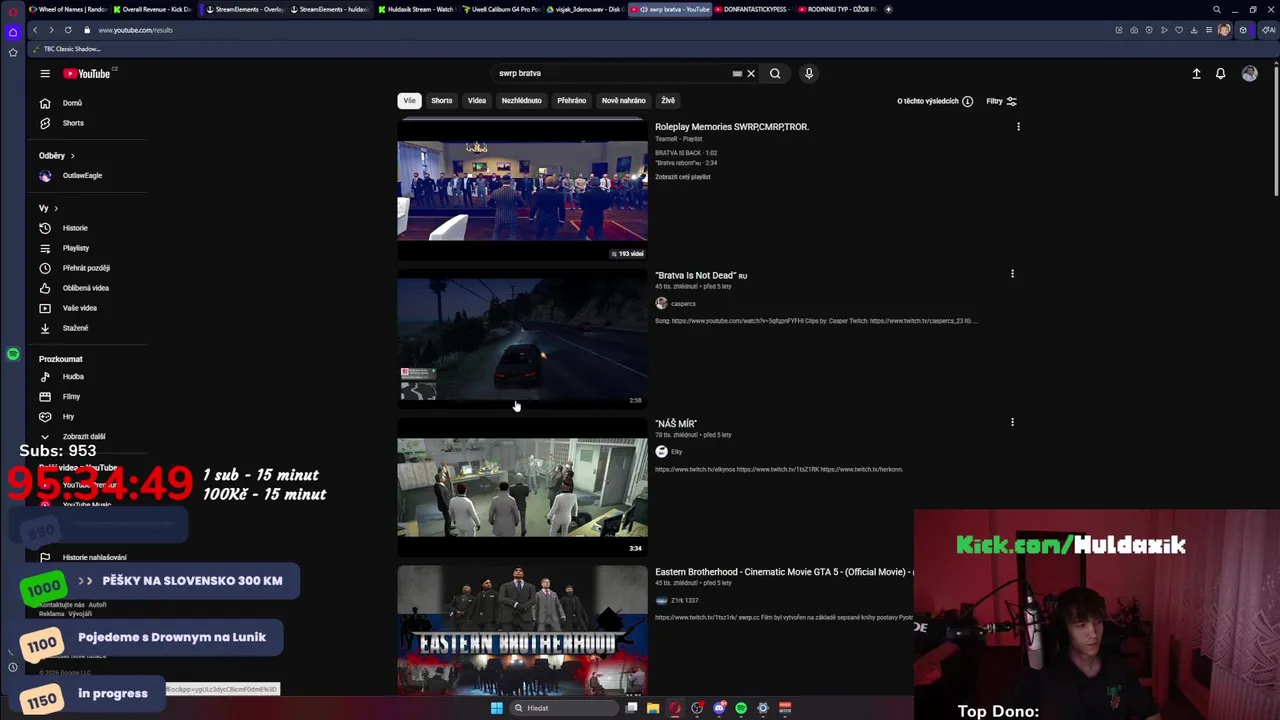
Task: Open the Filtry filter menu
Action: point(1001,101)
